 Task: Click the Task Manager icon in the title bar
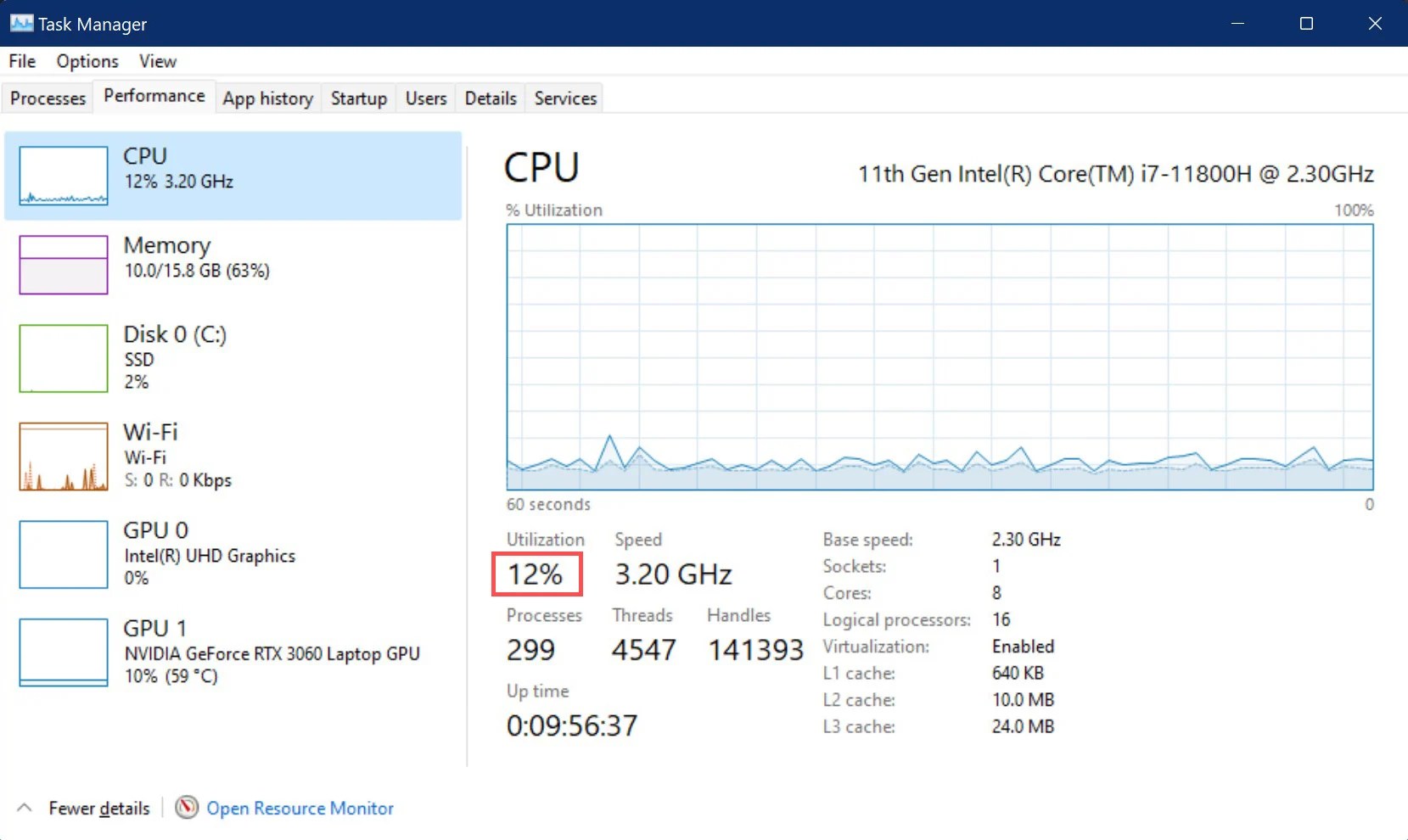(x=20, y=23)
